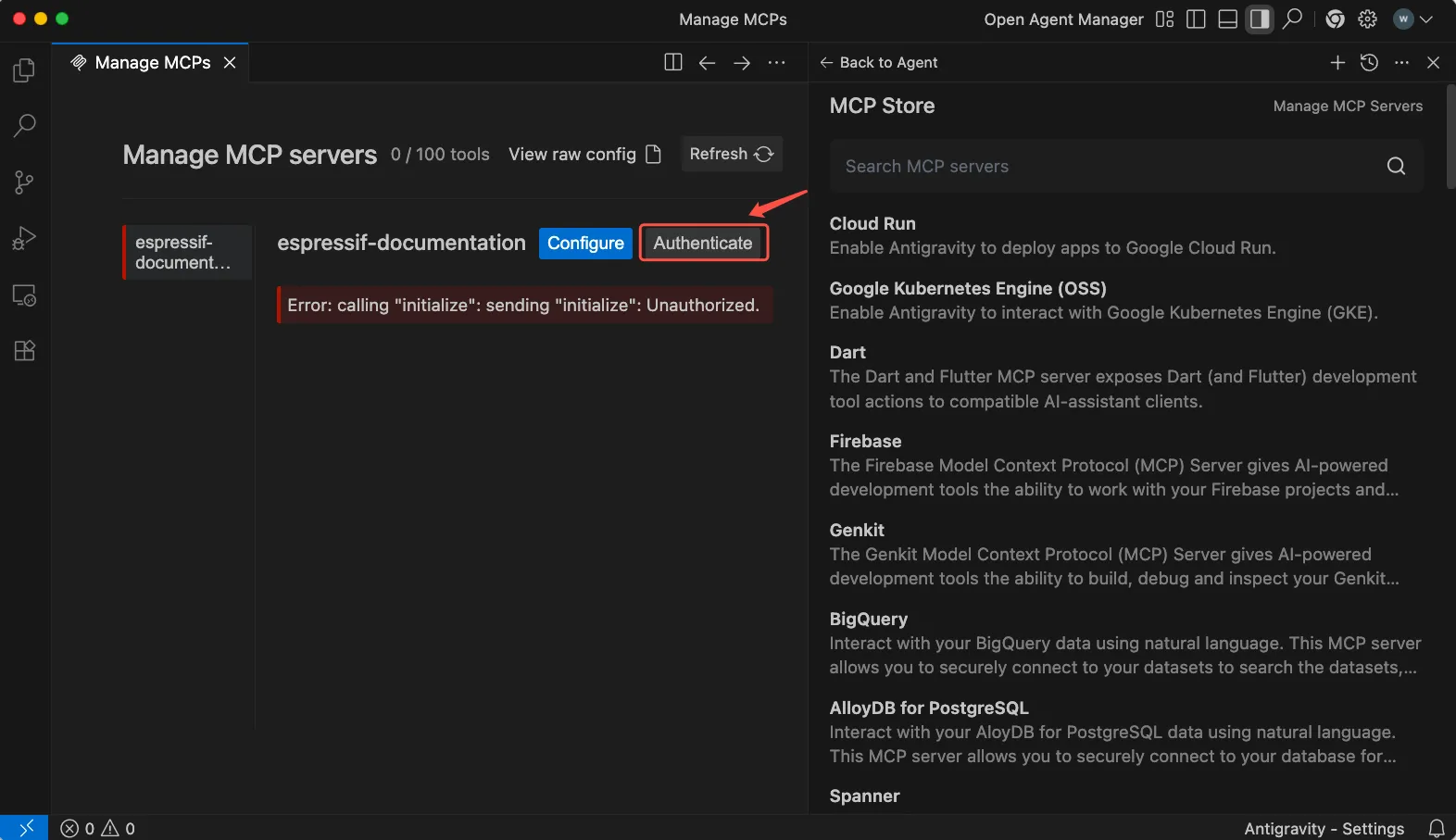This screenshot has width=1456, height=840.
Task: Configure the espressif-documentation server
Action: [585, 244]
